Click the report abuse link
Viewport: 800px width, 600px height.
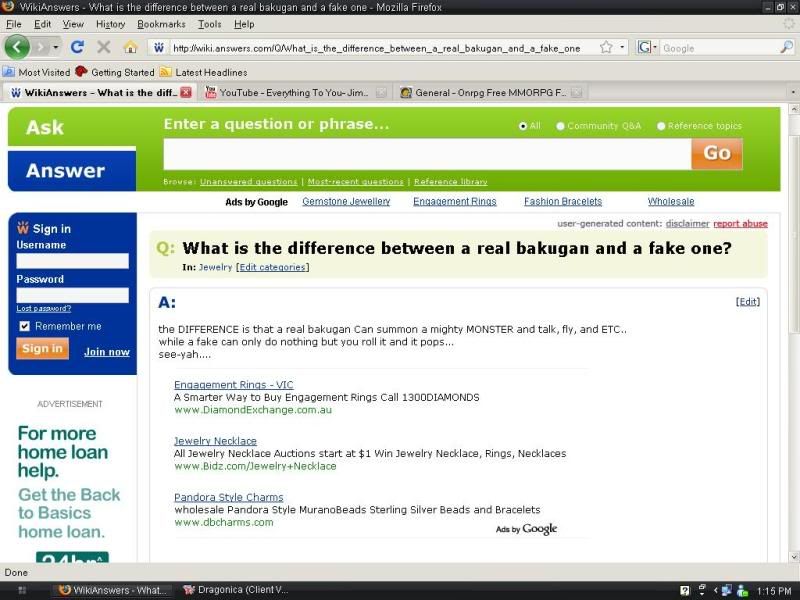[740, 224]
